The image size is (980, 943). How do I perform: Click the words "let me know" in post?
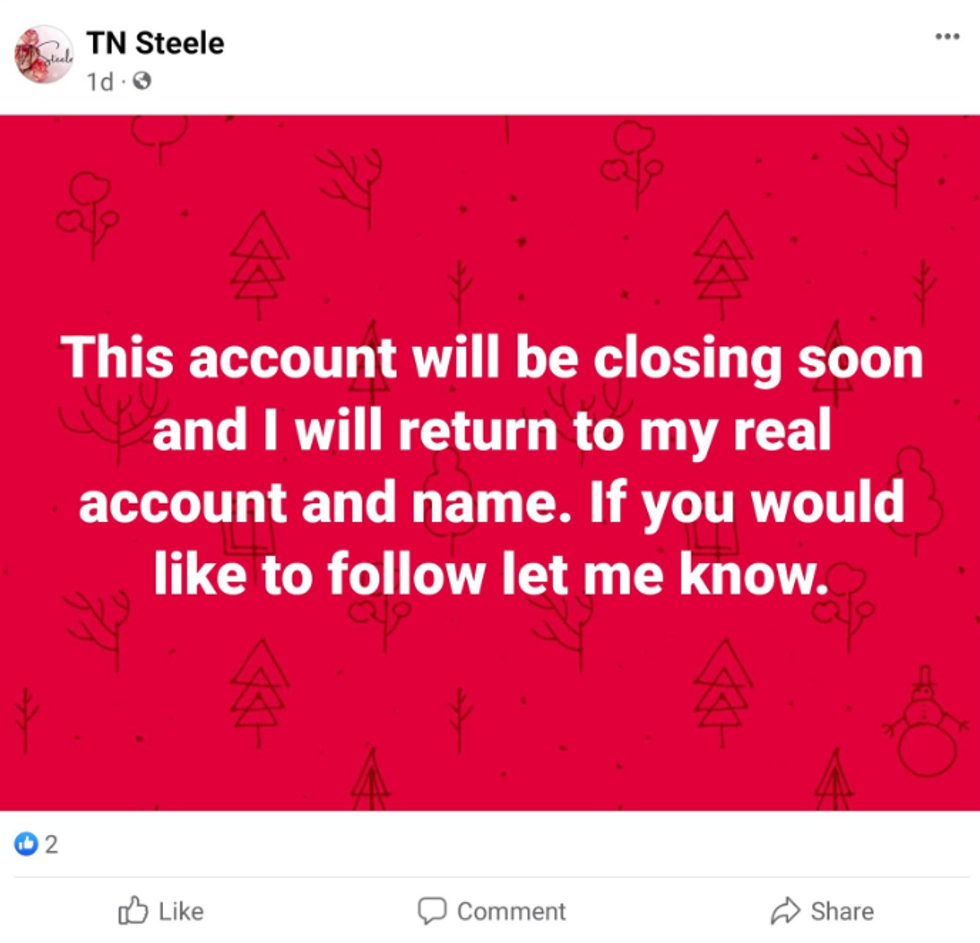[717, 575]
